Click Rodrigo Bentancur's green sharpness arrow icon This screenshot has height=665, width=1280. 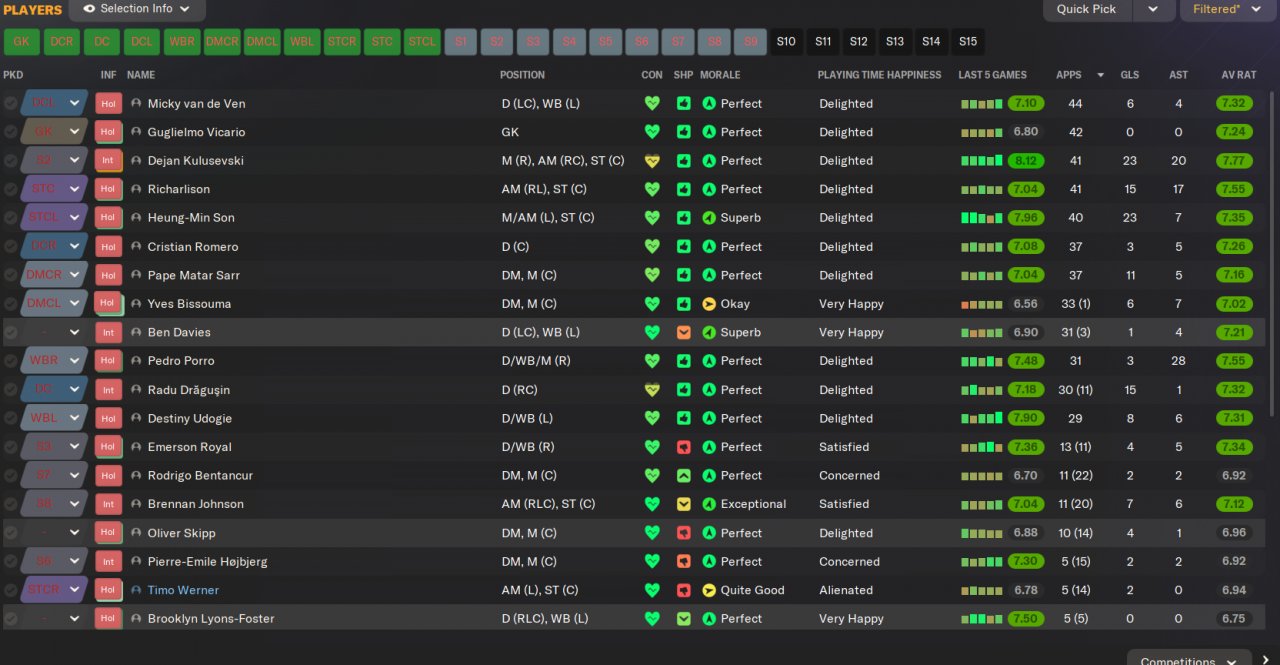click(684, 475)
